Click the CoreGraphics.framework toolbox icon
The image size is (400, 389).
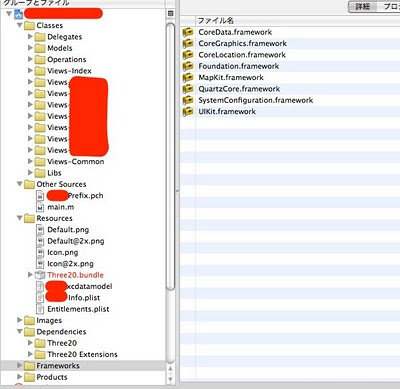[x=188, y=43]
